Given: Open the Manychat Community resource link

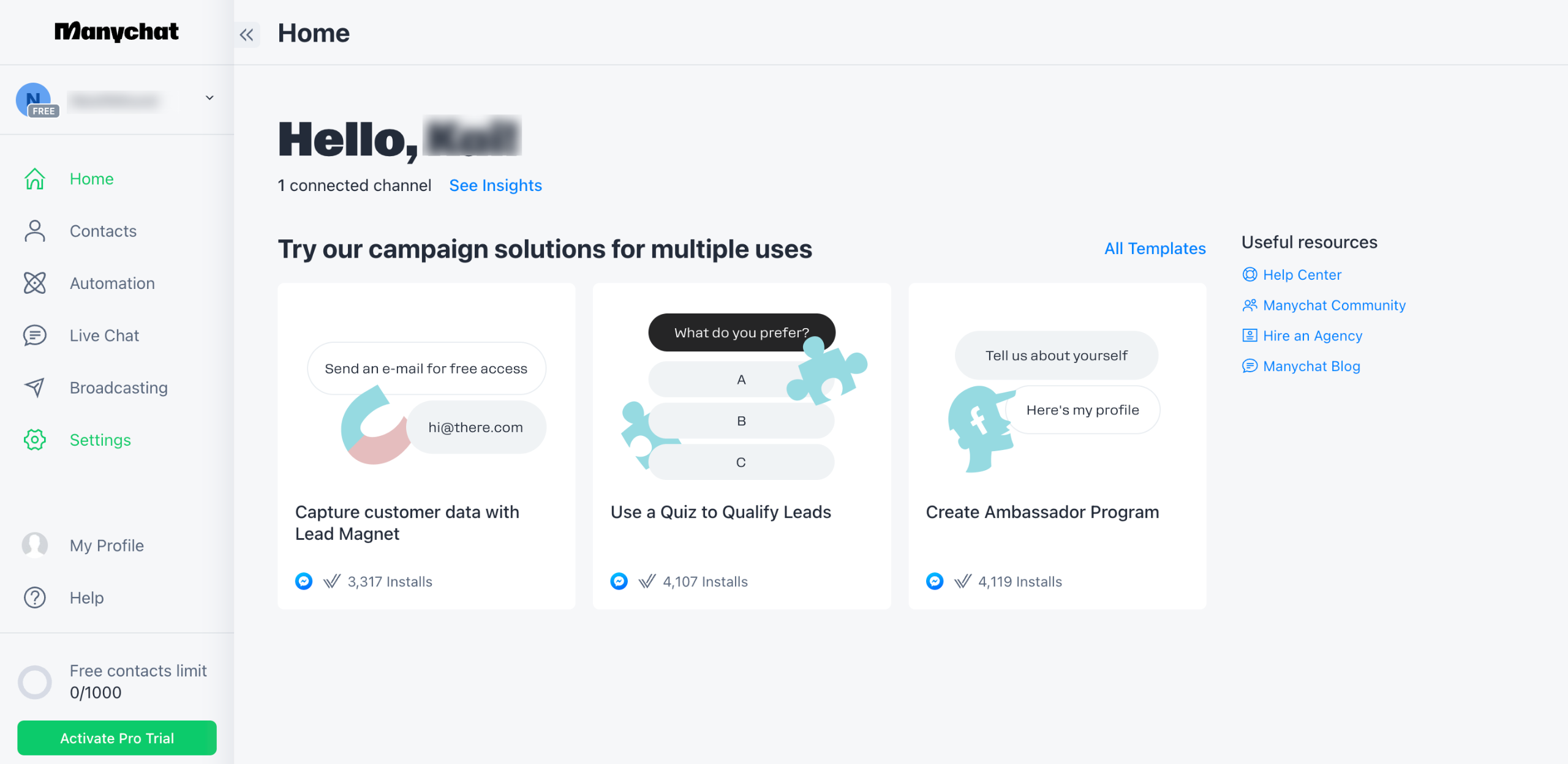Looking at the screenshot, I should (x=1334, y=305).
